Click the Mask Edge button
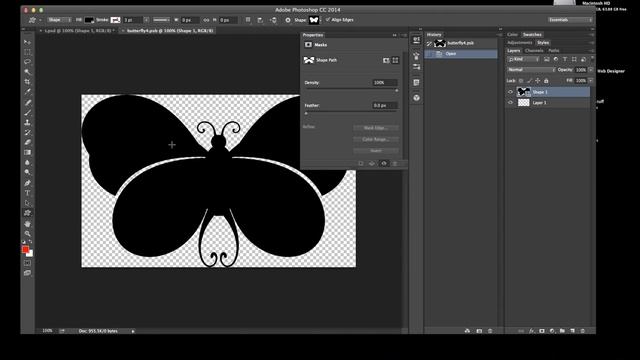Screen dimensions: 640x360 tap(376, 128)
